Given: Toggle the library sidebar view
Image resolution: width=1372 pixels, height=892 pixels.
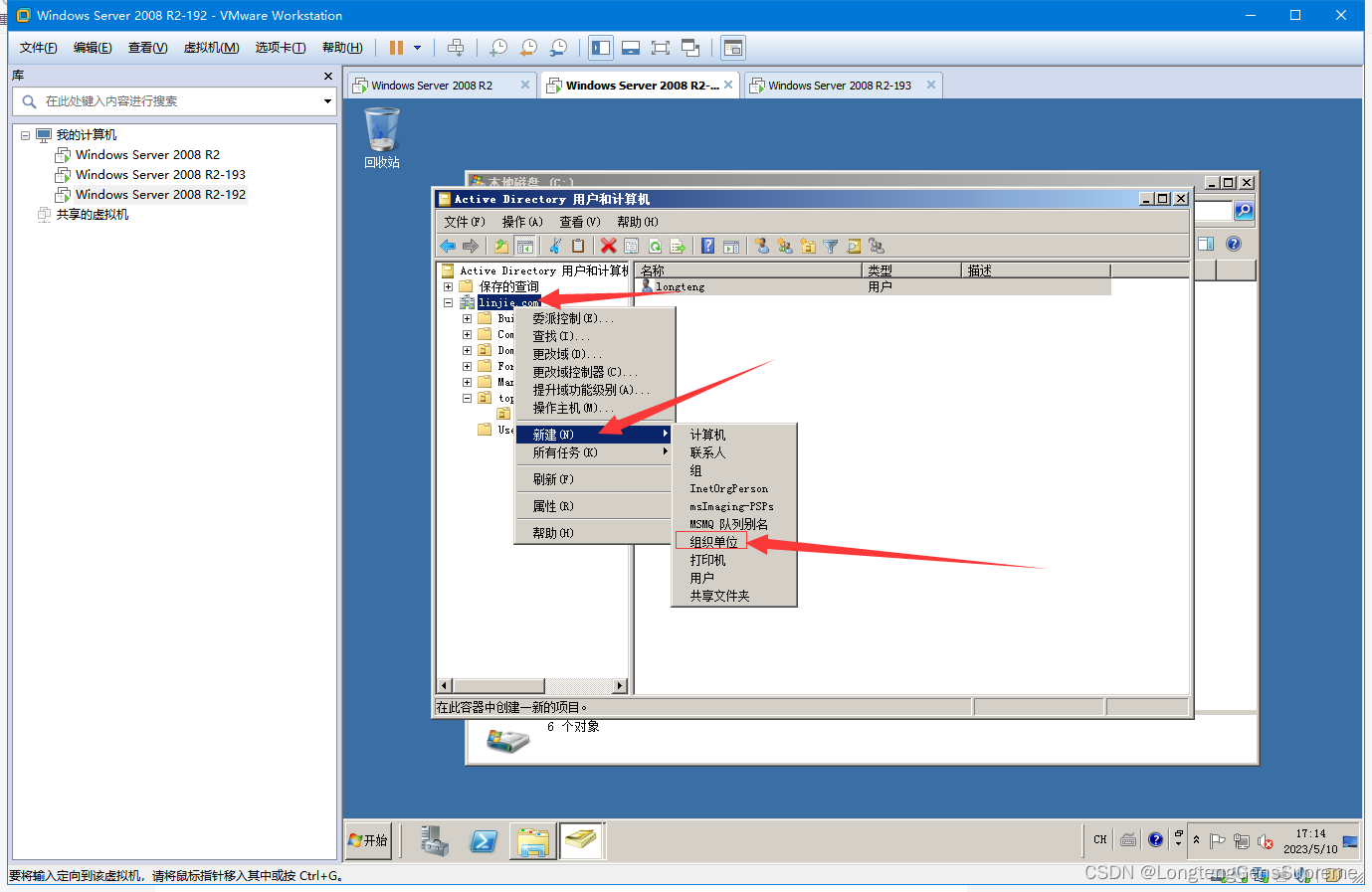Looking at the screenshot, I should pos(600,48).
